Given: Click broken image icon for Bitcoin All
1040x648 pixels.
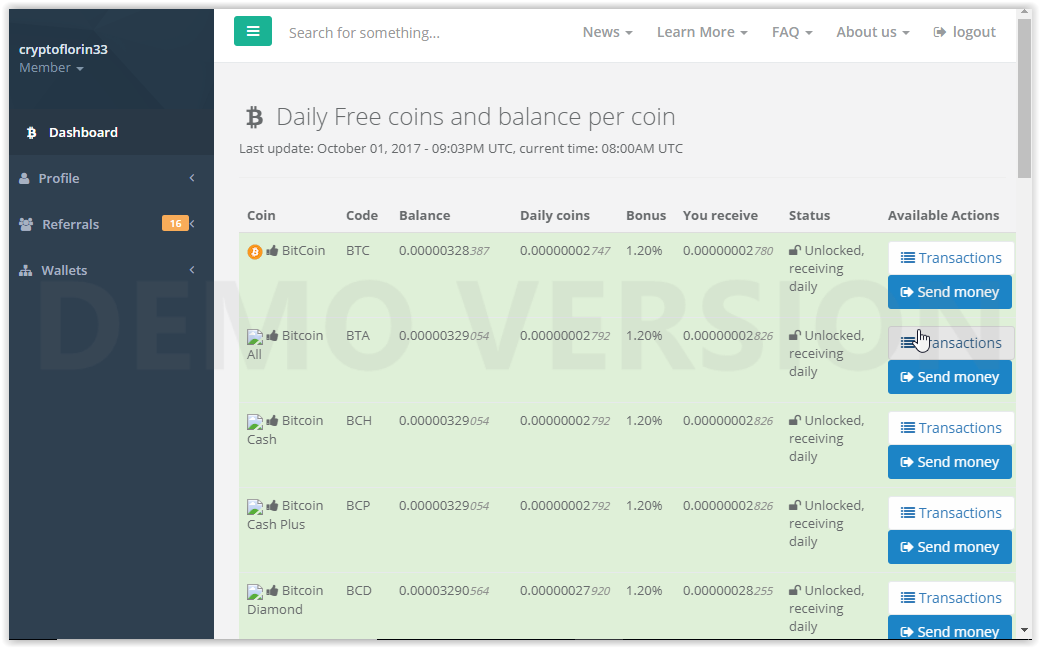Looking at the screenshot, I should [x=255, y=337].
